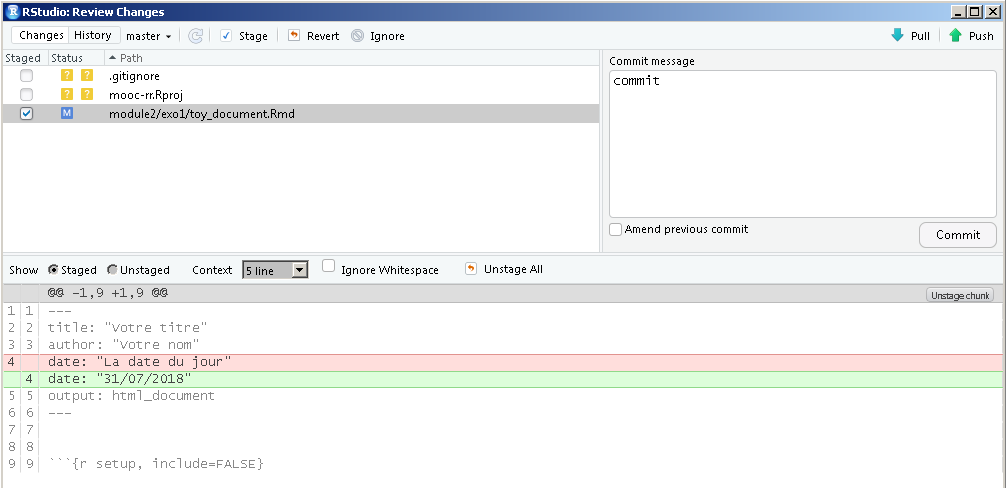Click the Ignore icon in the toolbar
This screenshot has width=1006, height=488.
tap(358, 36)
